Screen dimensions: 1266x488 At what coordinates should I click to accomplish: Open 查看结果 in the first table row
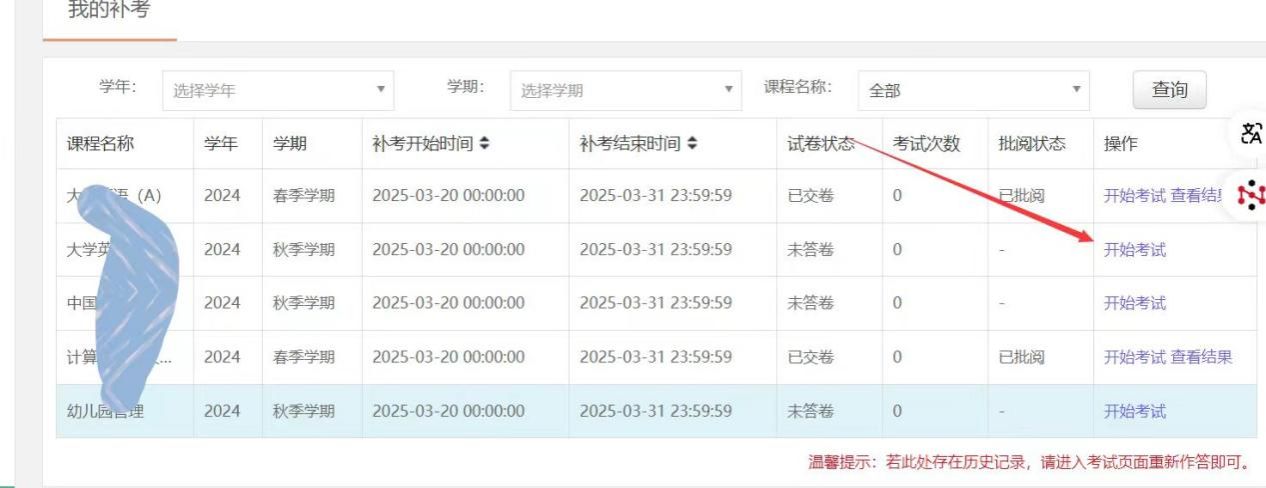pyautogui.click(x=1197, y=196)
